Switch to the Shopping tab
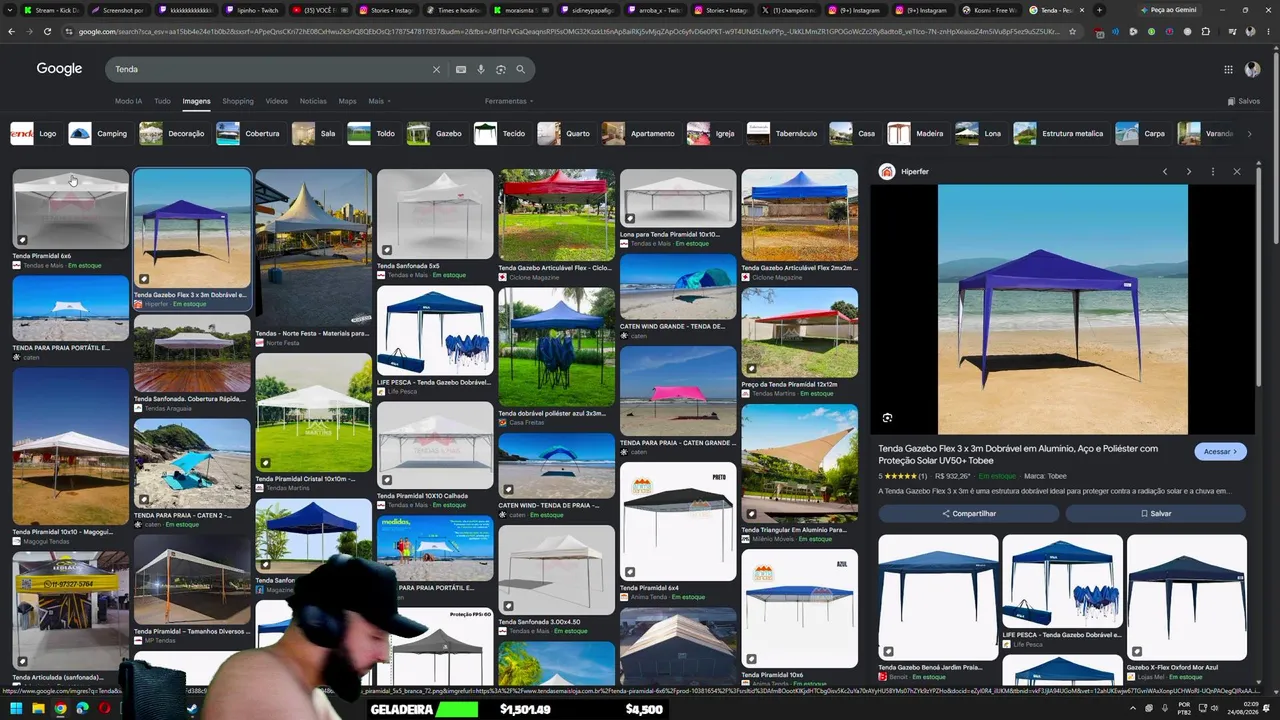 (x=238, y=101)
